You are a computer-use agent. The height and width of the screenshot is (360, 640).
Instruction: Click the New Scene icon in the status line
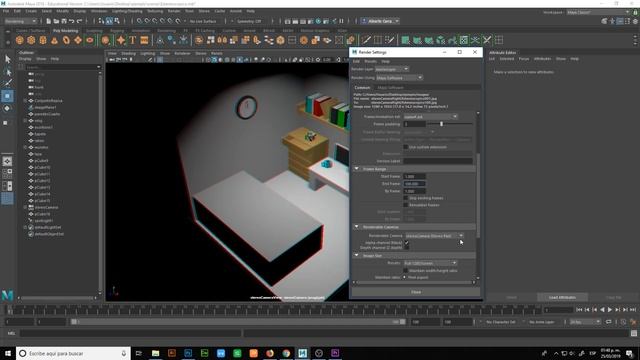point(49,21)
